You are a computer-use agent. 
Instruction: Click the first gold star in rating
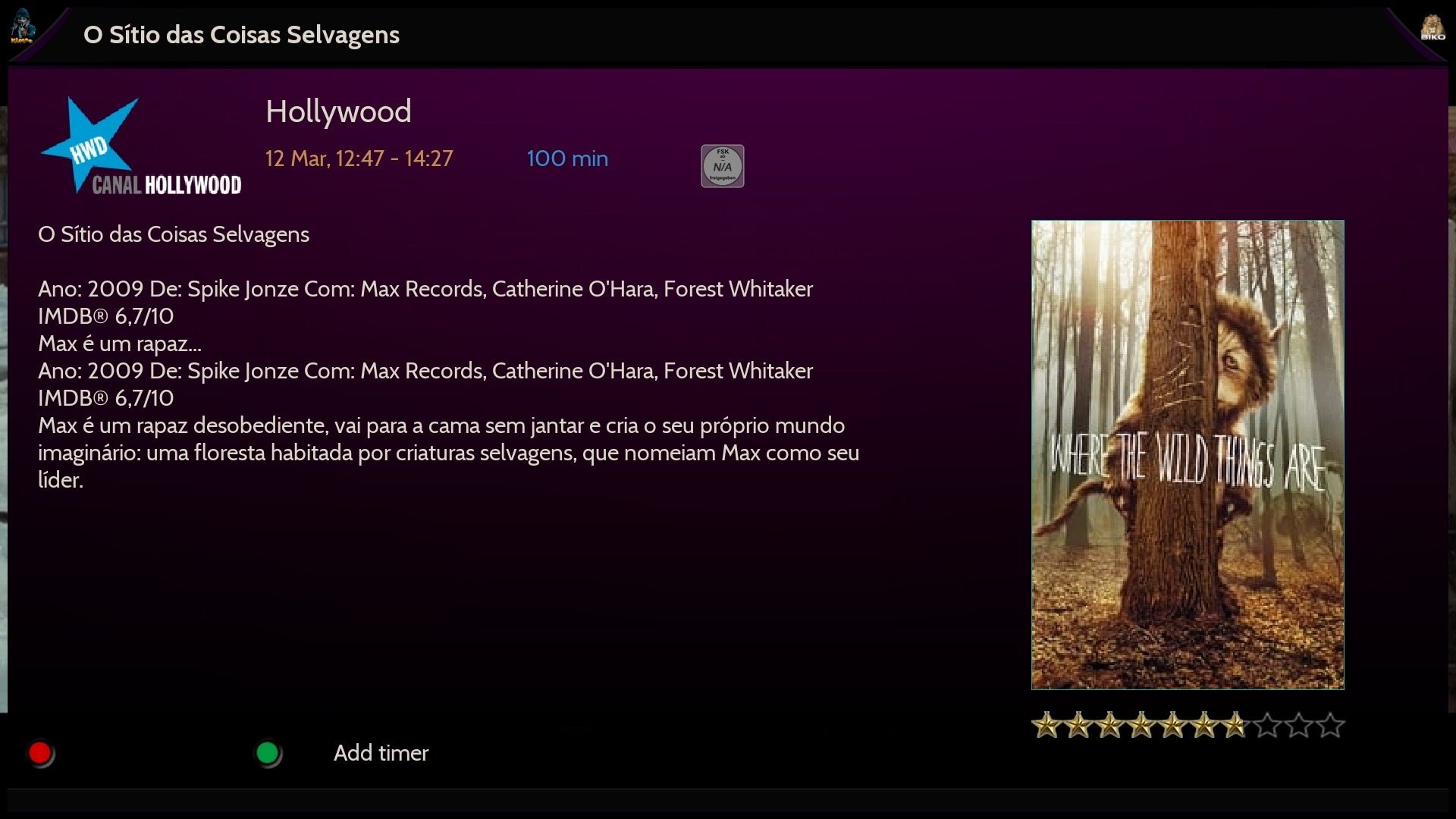[1046, 726]
